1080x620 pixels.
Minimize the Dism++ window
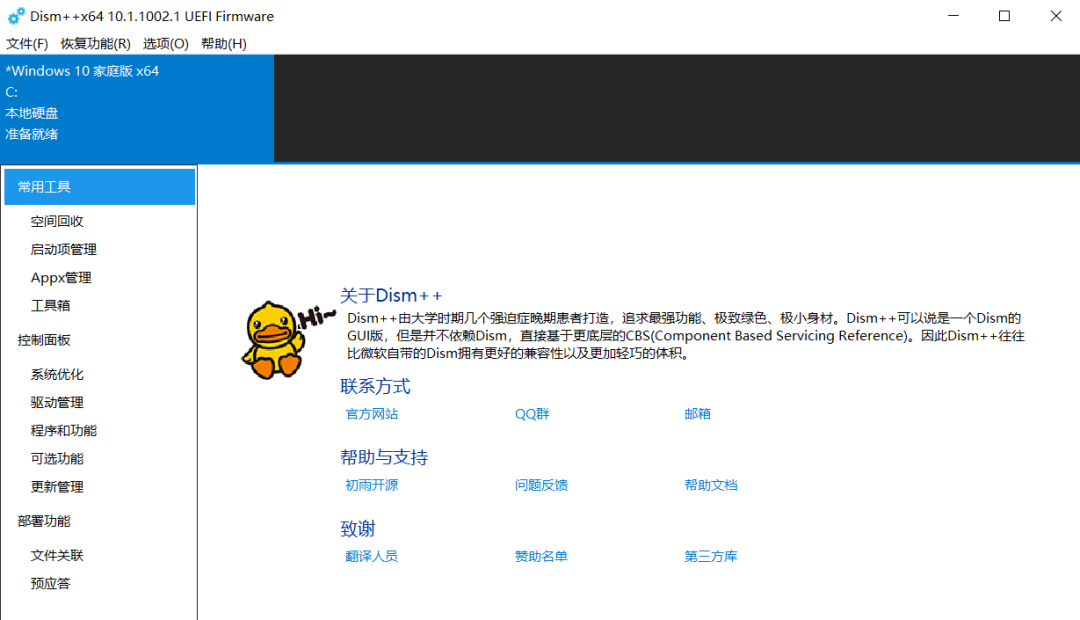pyautogui.click(x=953, y=16)
